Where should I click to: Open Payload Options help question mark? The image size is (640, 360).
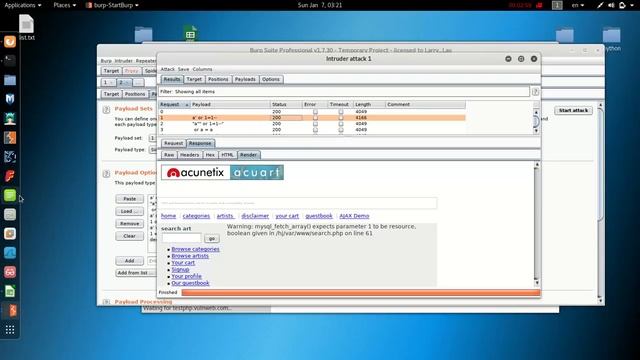click(106, 173)
